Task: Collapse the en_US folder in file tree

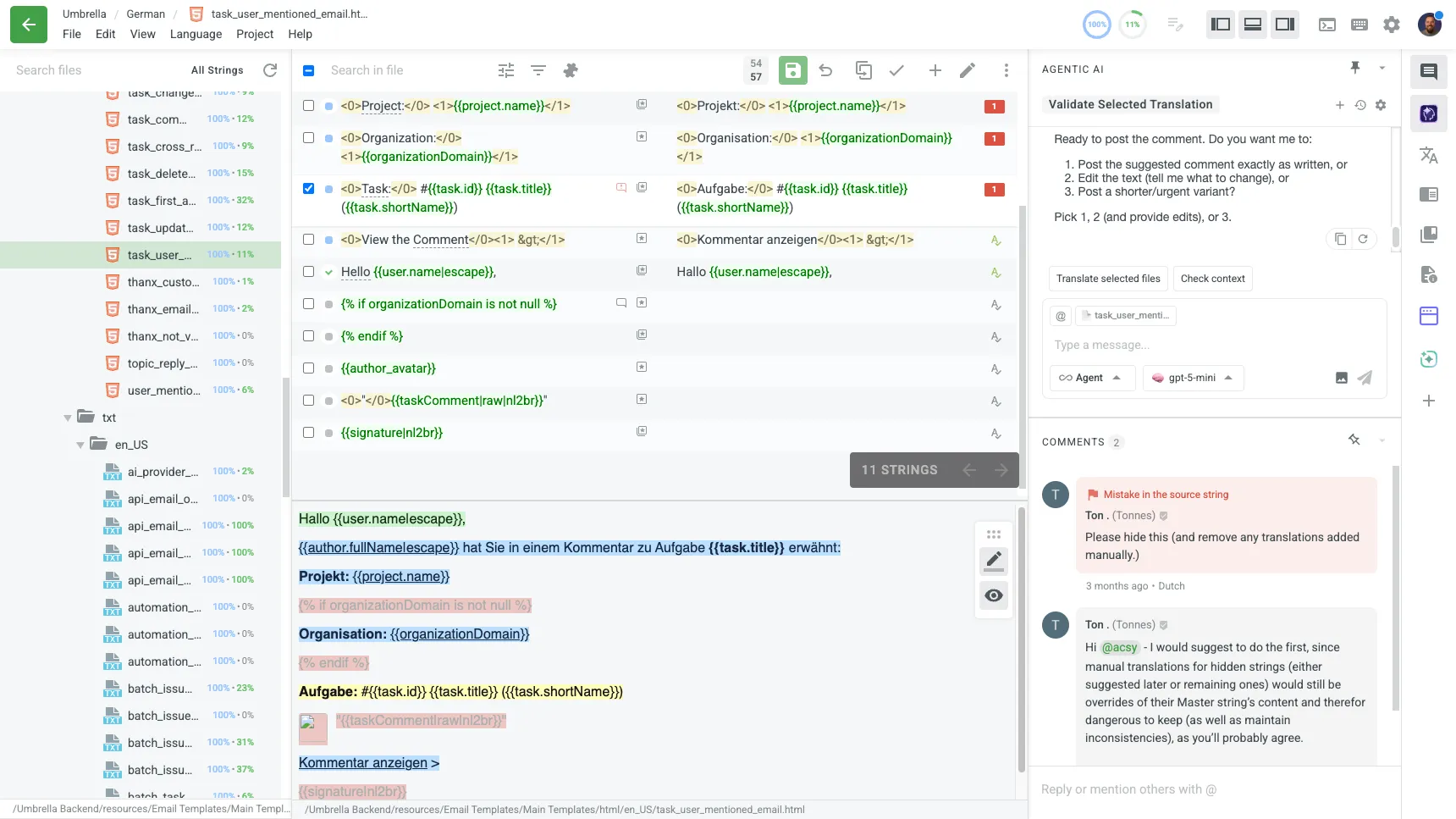Action: point(80,445)
